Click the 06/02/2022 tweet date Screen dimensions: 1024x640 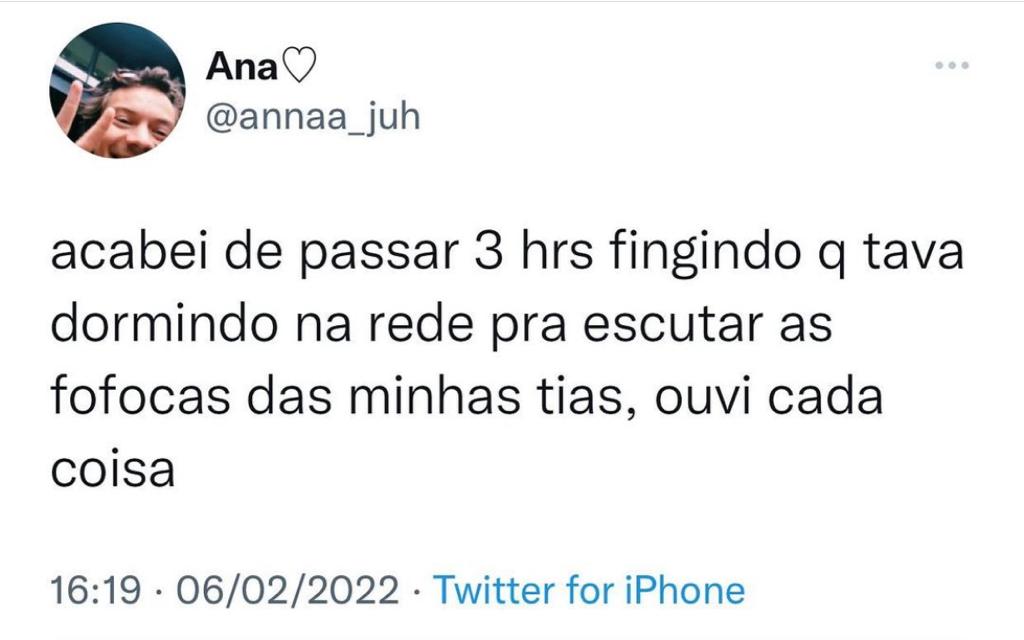click(287, 590)
